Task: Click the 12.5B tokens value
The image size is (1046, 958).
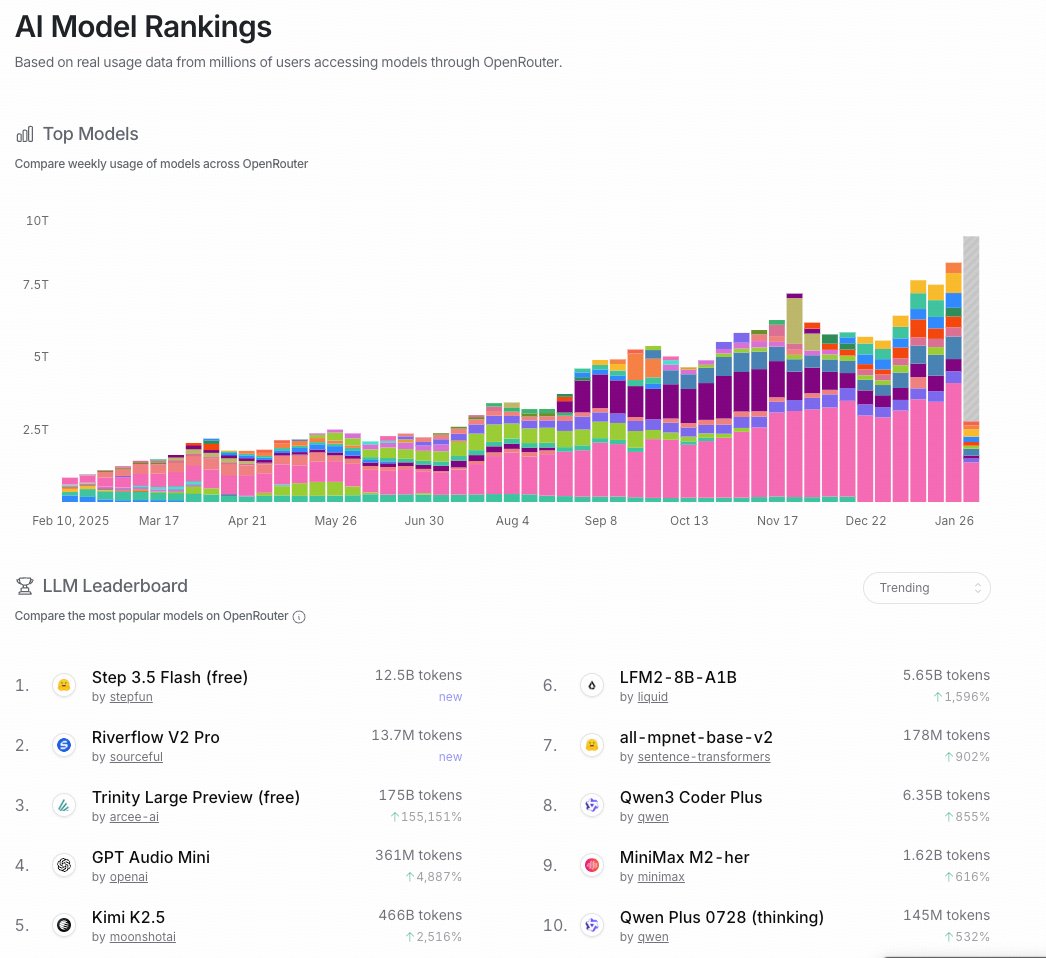Action: [418, 675]
